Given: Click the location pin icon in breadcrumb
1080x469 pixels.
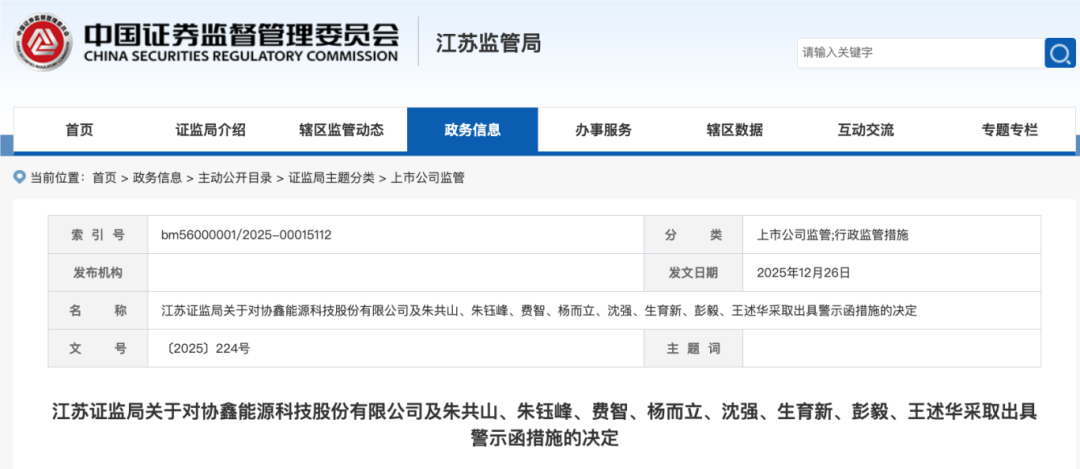Looking at the screenshot, I should tap(20, 178).
